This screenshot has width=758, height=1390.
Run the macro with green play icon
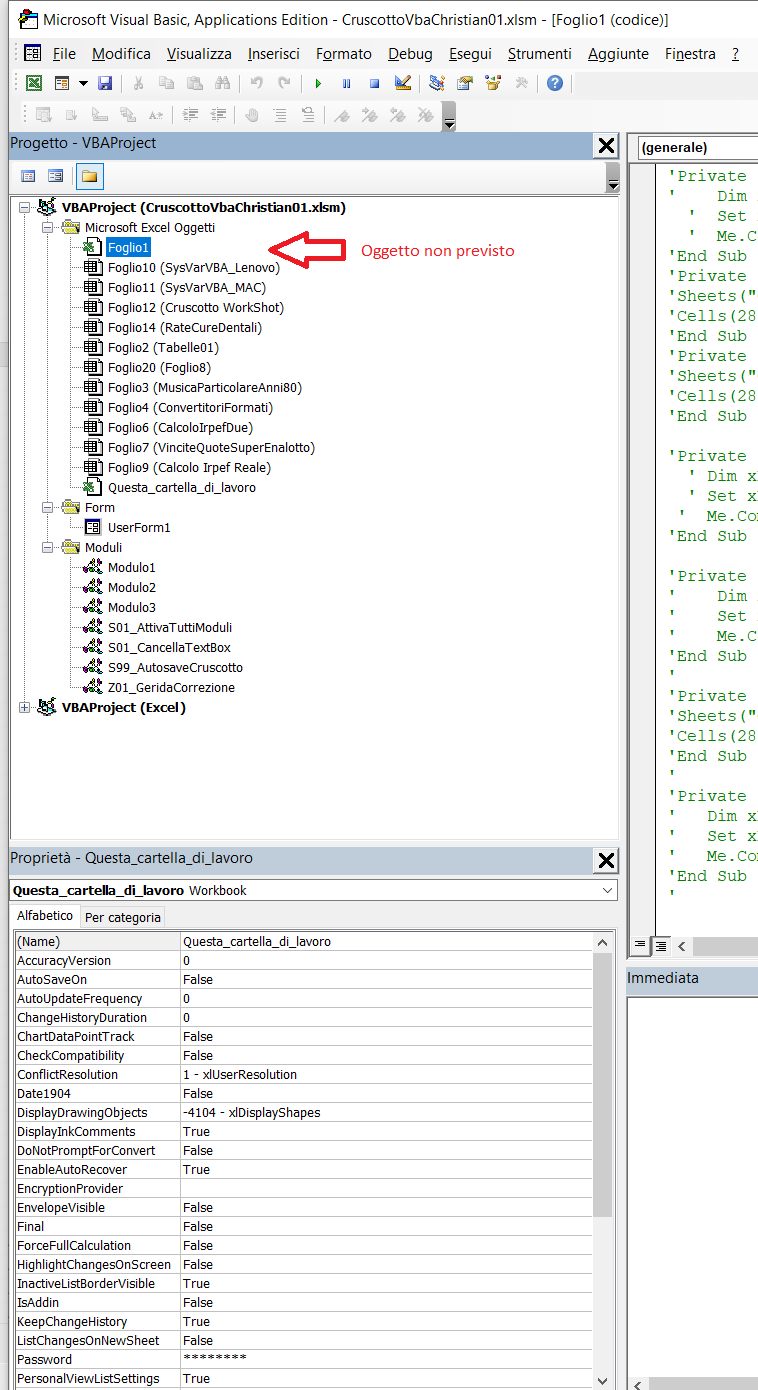tap(318, 83)
